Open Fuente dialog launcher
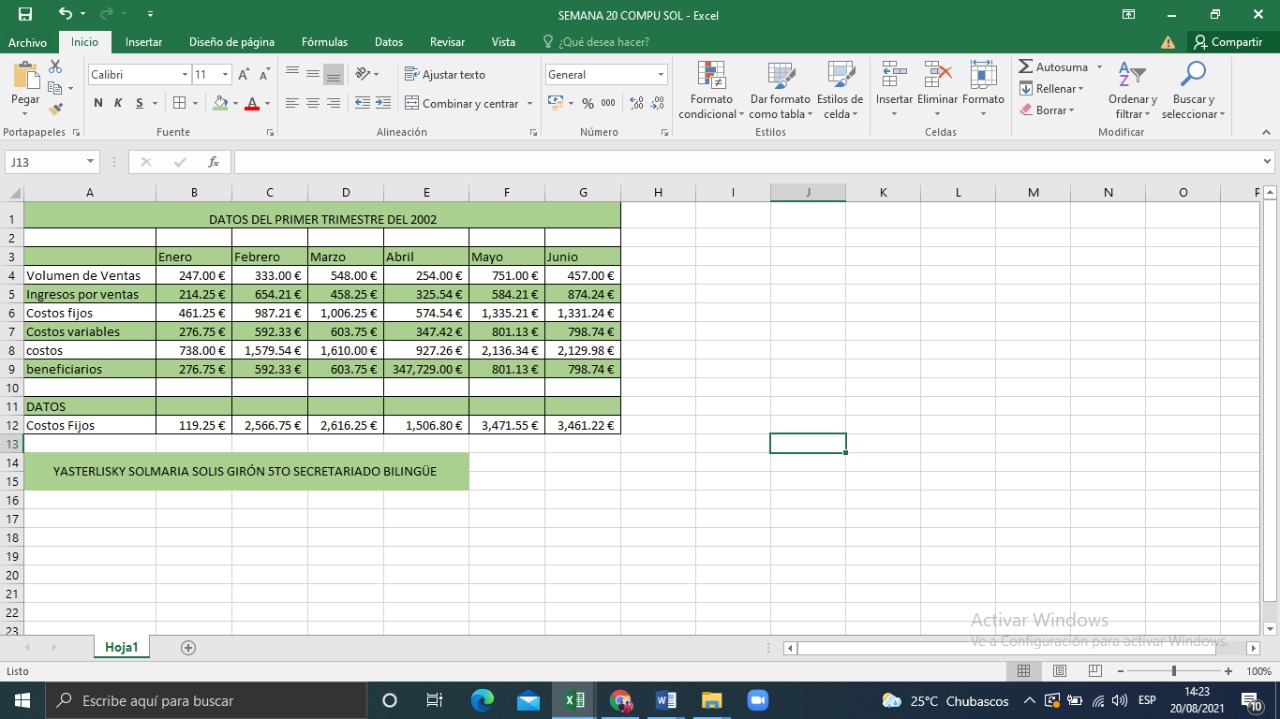The height and width of the screenshot is (719, 1280). [x=270, y=132]
